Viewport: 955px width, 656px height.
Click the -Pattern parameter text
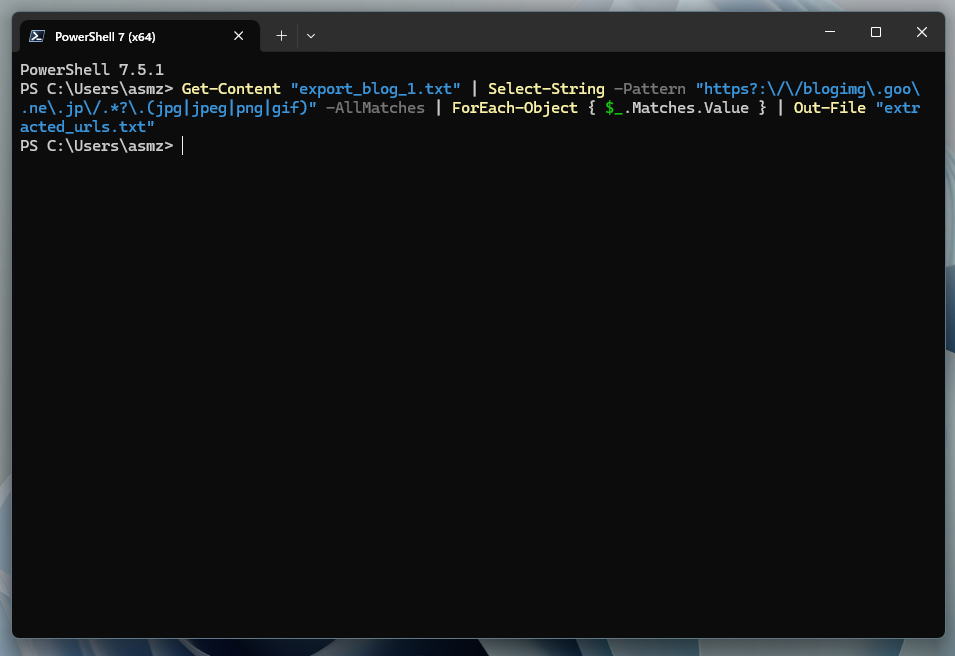(x=650, y=89)
